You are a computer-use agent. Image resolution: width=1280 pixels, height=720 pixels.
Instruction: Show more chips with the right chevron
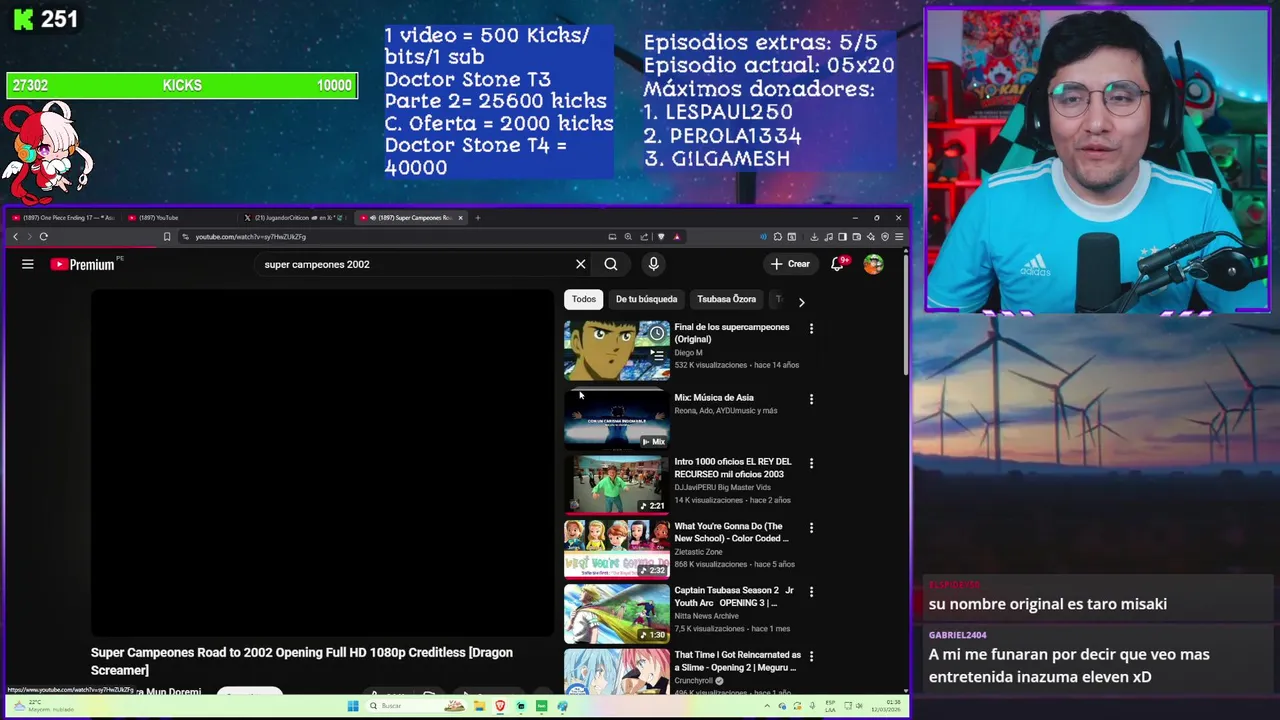pyautogui.click(x=801, y=301)
